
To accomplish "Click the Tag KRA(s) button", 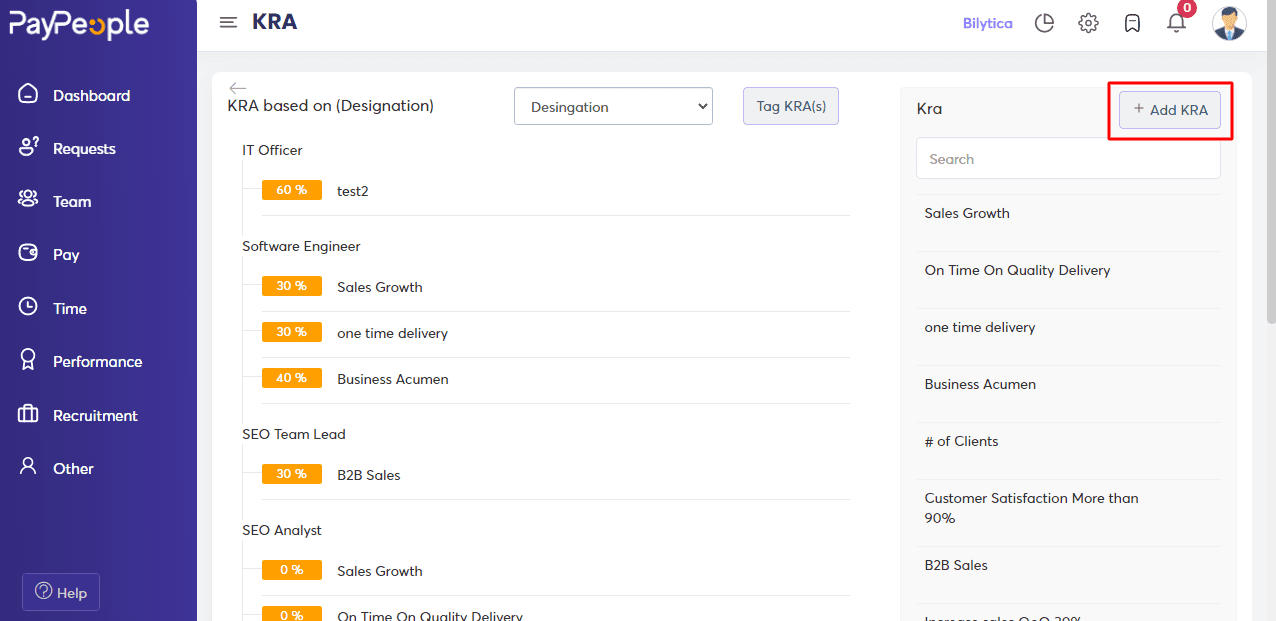I will pyautogui.click(x=791, y=106).
